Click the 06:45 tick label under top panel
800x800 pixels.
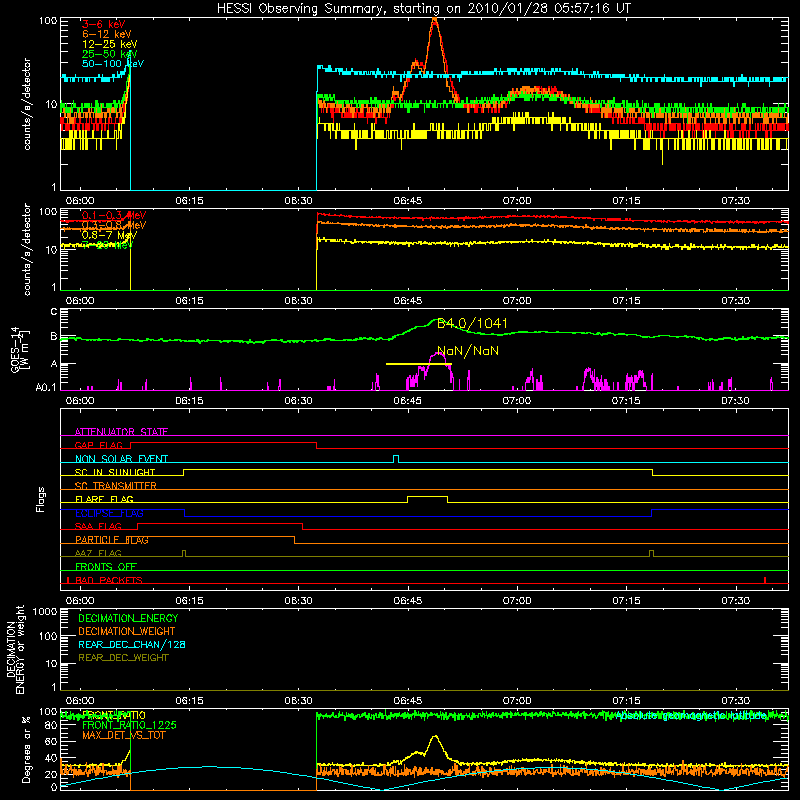click(x=408, y=201)
